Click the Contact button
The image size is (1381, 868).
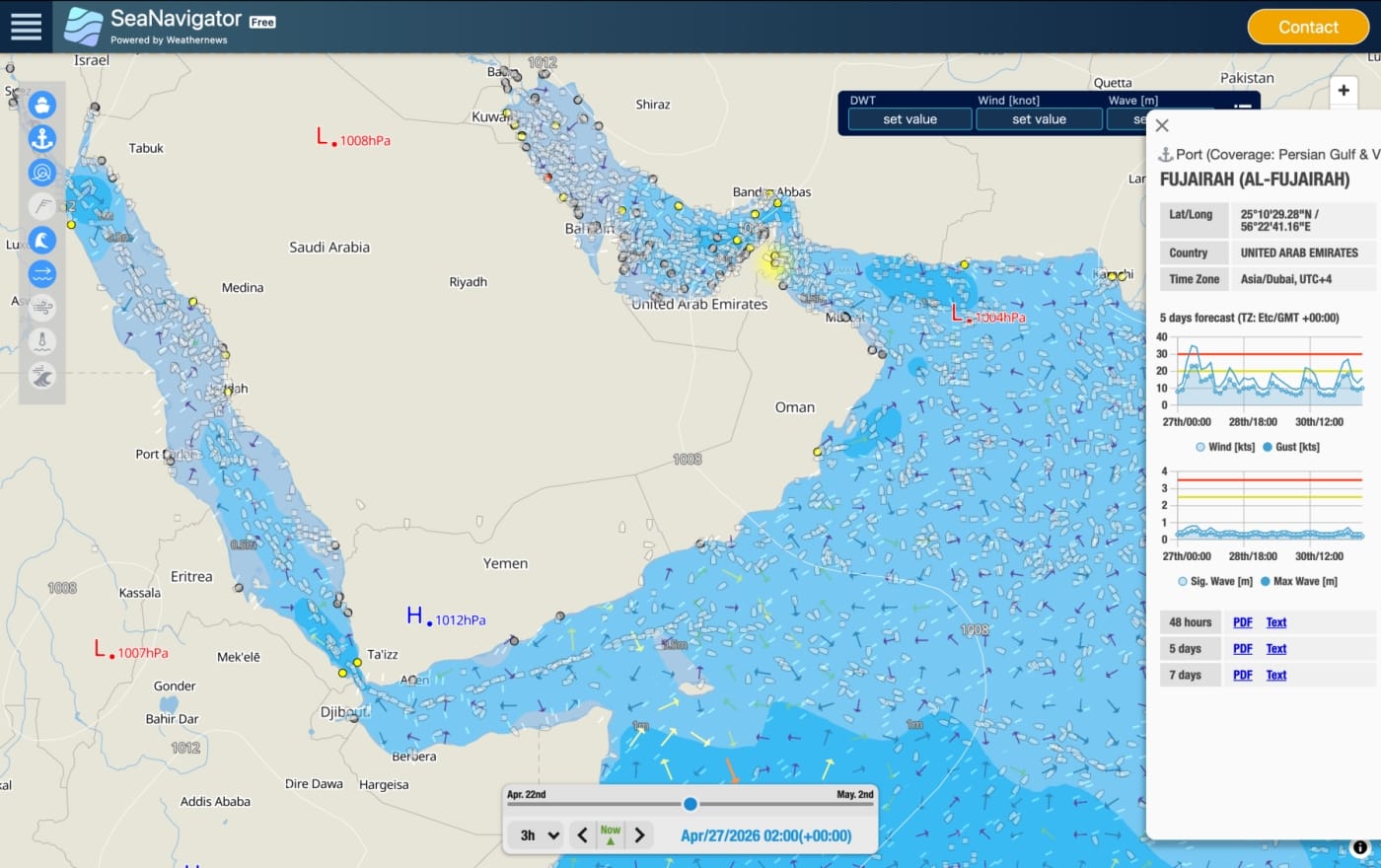[1308, 27]
